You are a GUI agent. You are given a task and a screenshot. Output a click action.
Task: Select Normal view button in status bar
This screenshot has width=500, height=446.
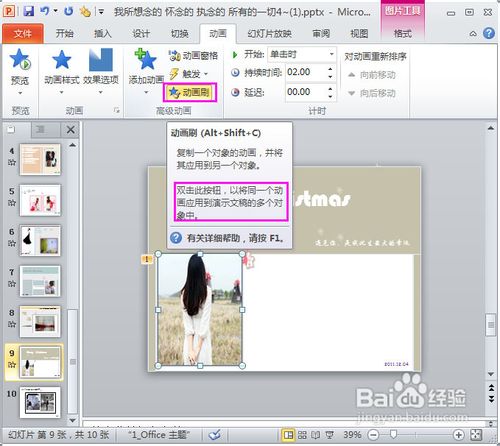pos(288,435)
